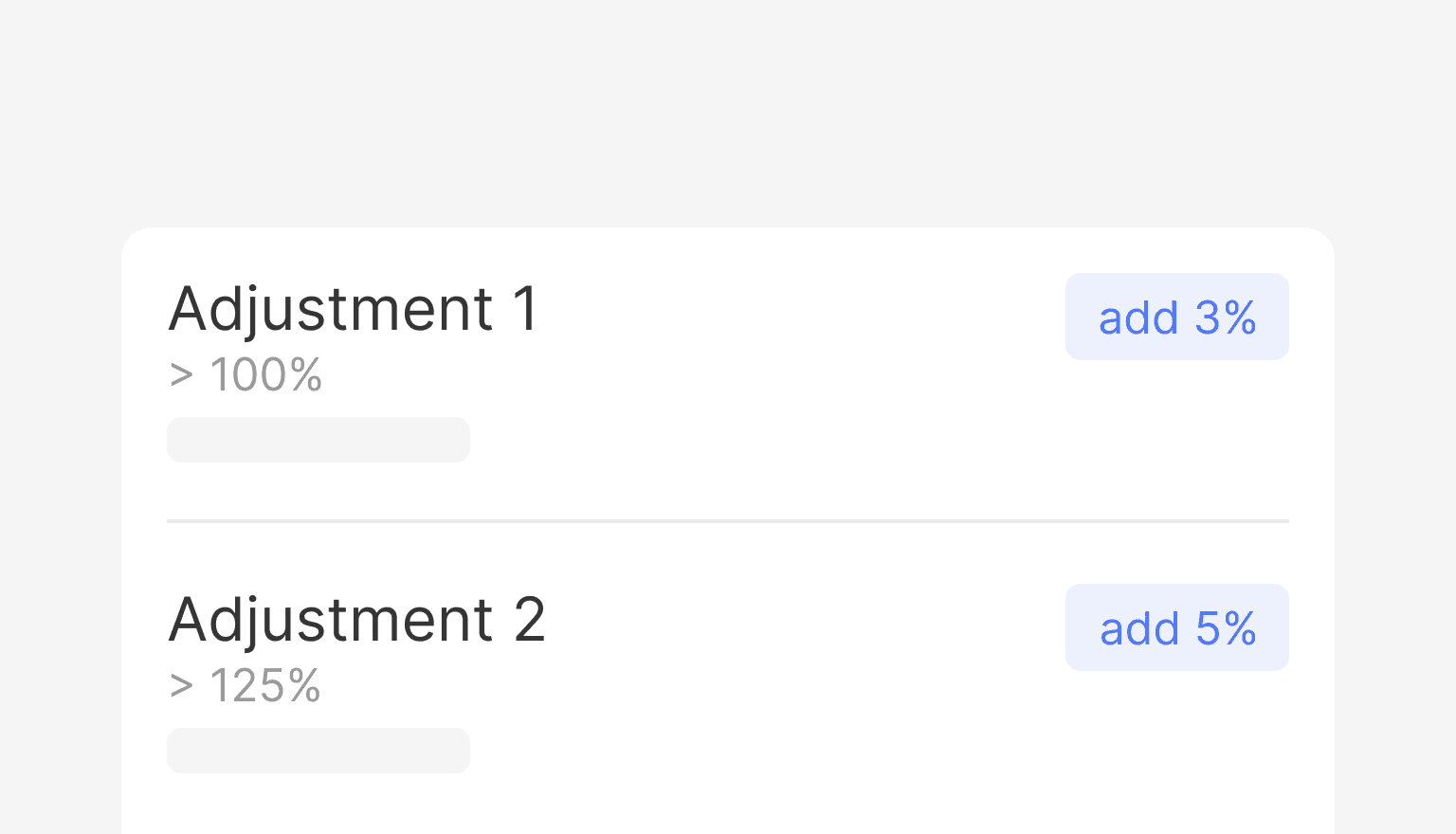Click the divider line between the adjustments
The height and width of the screenshot is (834, 1456).
pyautogui.click(x=728, y=521)
